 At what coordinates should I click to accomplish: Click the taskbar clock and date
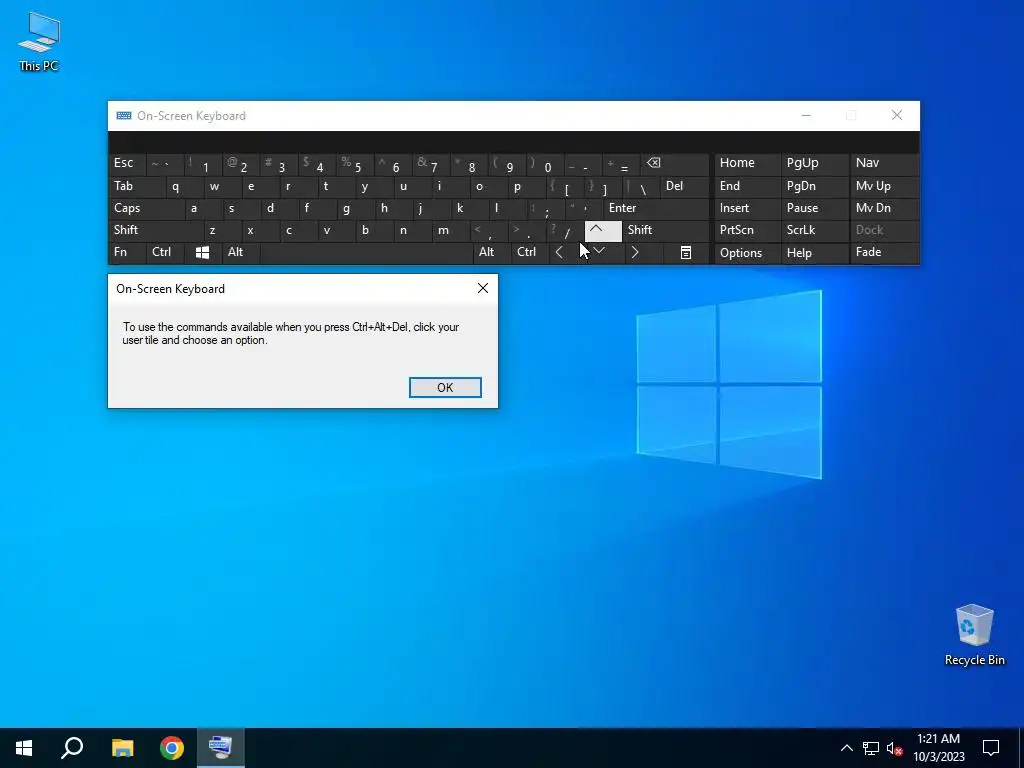(x=938, y=748)
